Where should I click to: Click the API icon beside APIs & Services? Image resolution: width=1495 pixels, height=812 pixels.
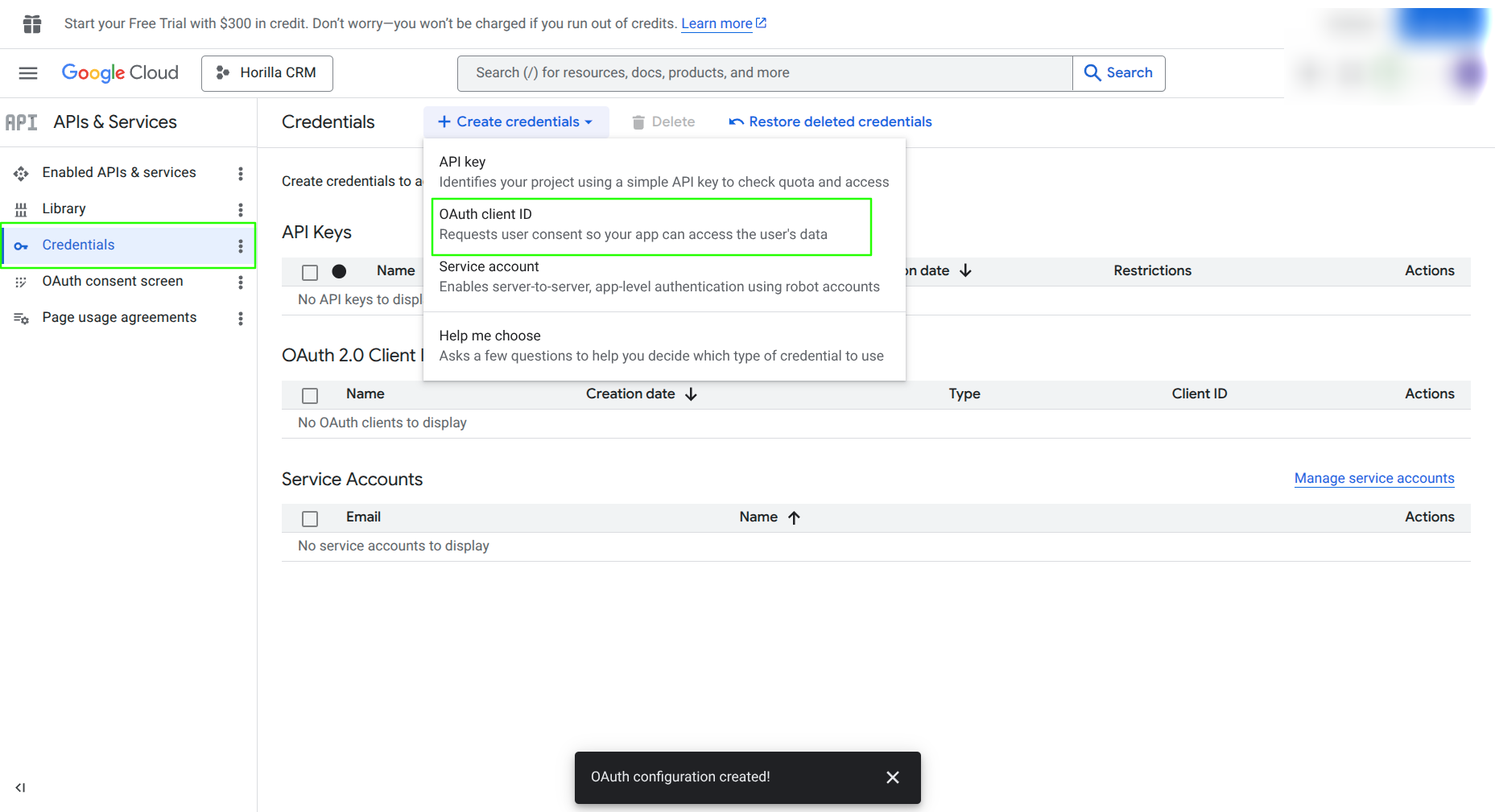point(22,122)
